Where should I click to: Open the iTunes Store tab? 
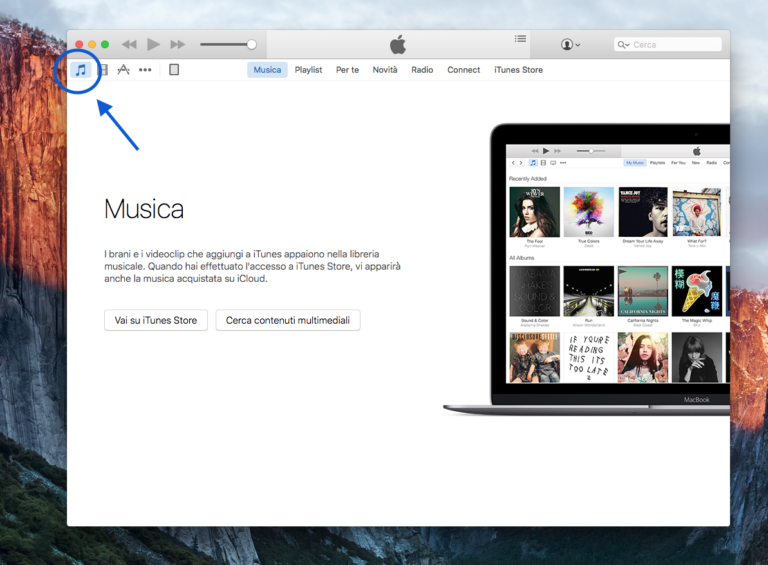tap(518, 70)
